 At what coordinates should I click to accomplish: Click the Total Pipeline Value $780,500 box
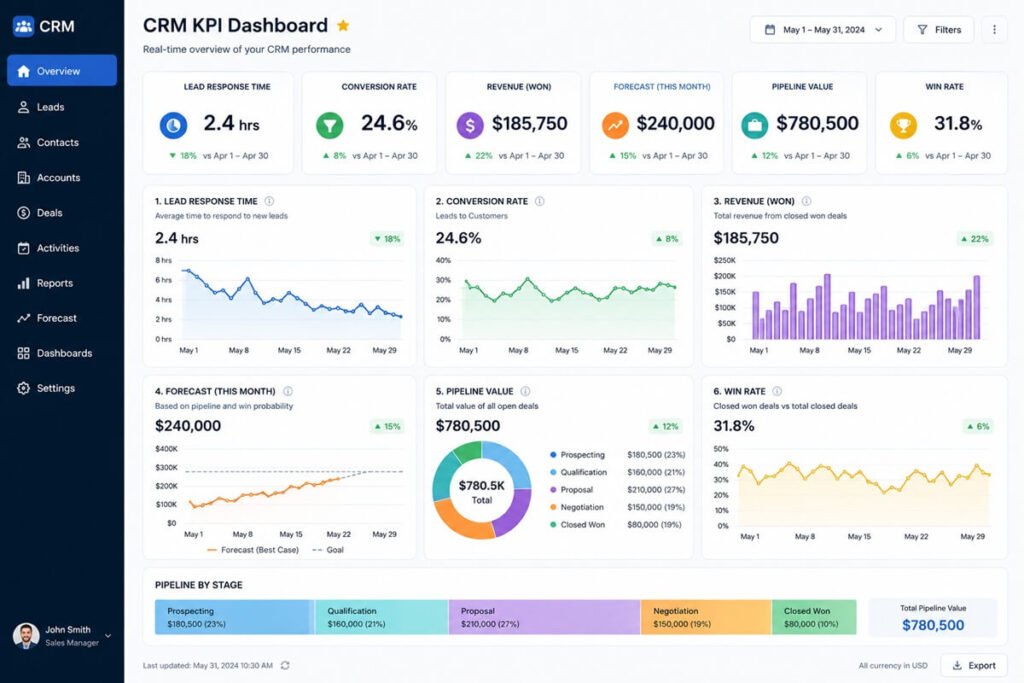(933, 618)
